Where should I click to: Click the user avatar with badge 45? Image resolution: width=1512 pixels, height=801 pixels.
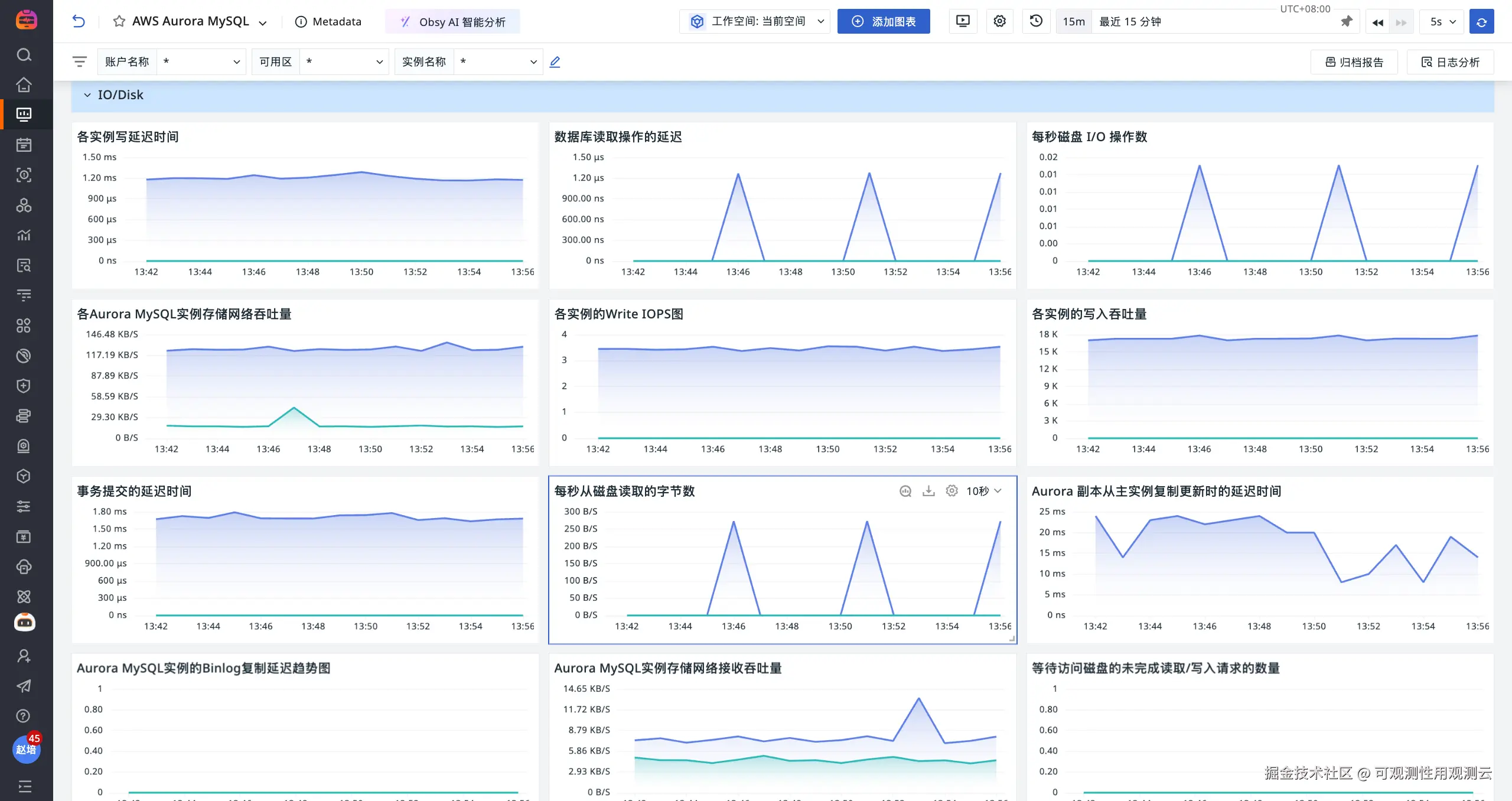26,749
